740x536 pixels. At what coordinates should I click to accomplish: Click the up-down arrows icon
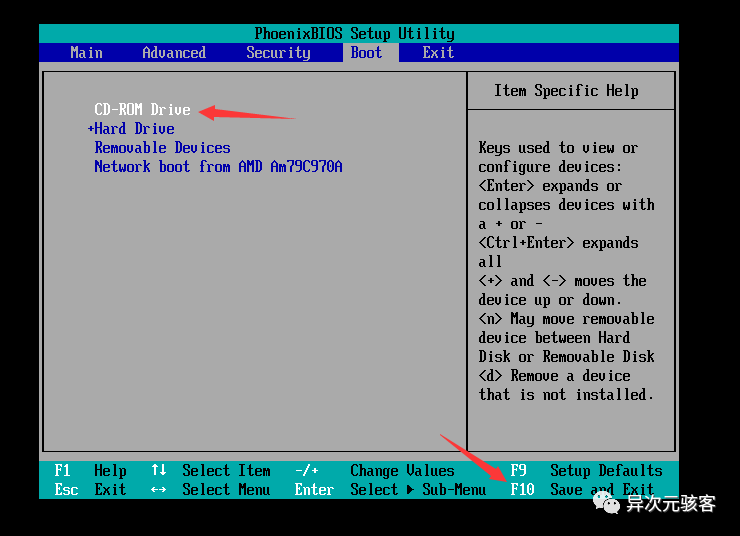(159, 470)
